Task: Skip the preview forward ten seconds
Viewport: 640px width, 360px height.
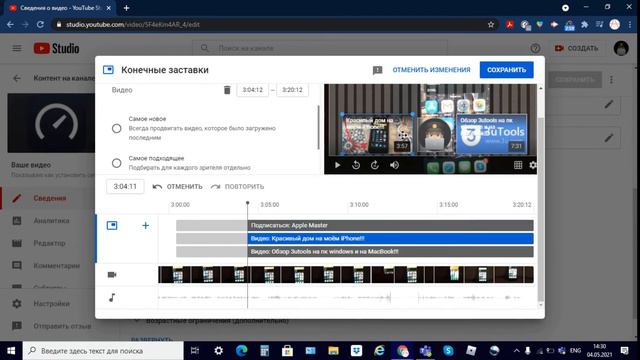Action: [x=375, y=165]
